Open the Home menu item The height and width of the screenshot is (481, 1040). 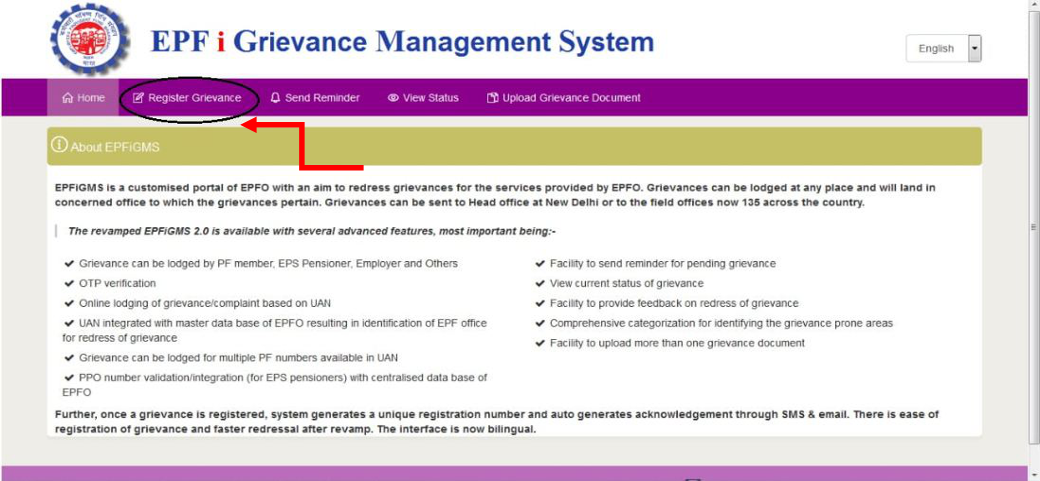click(x=83, y=98)
